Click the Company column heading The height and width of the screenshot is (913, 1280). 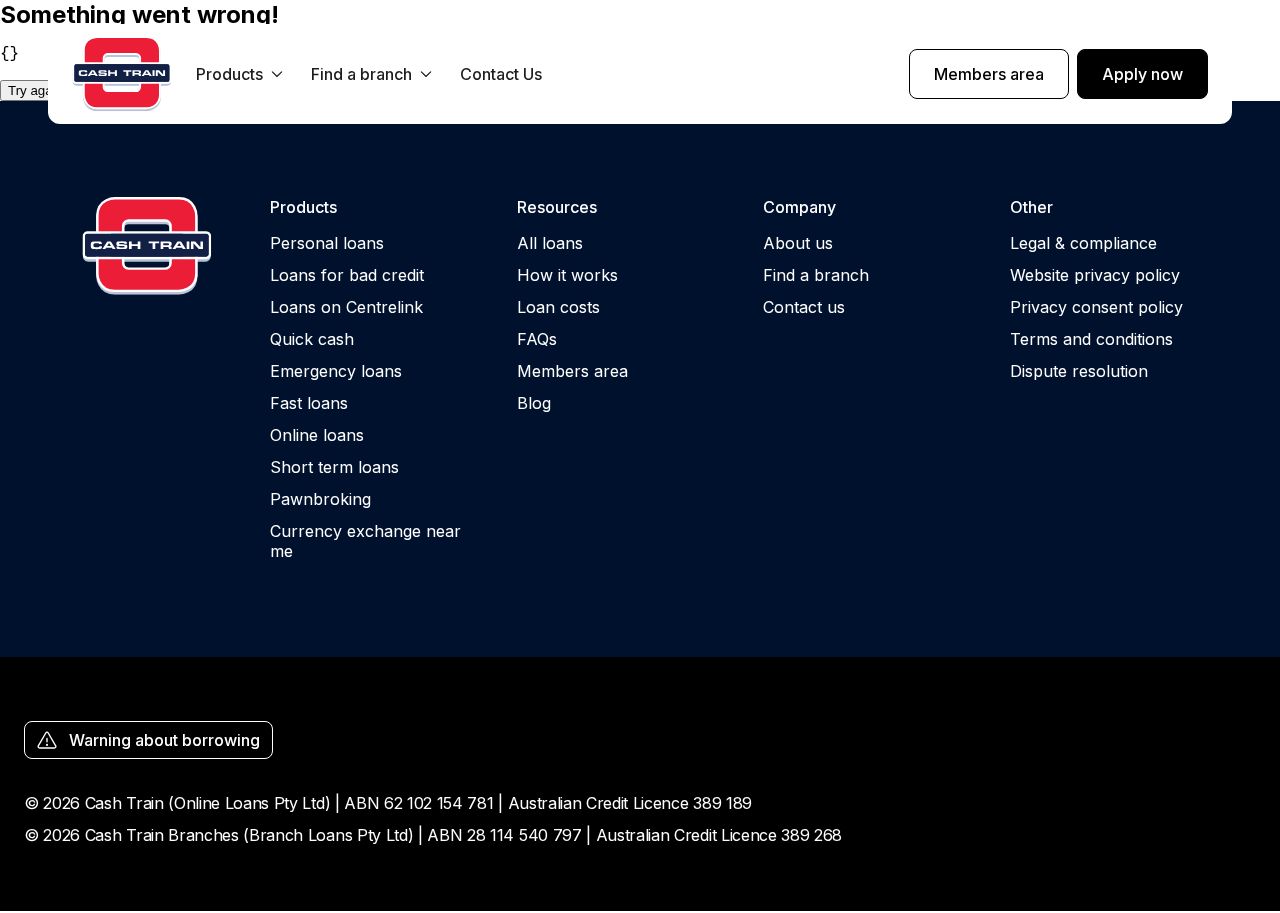(x=799, y=207)
